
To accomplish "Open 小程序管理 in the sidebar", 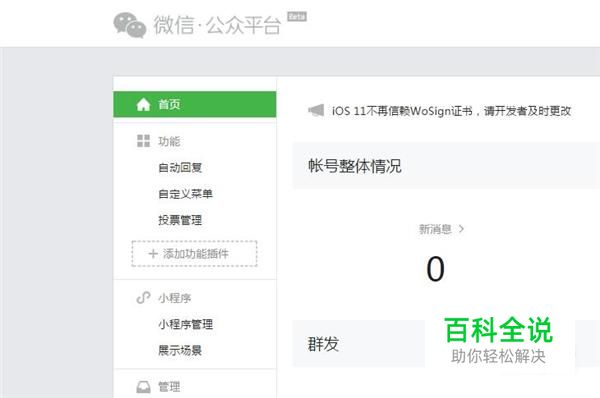I will click(185, 324).
